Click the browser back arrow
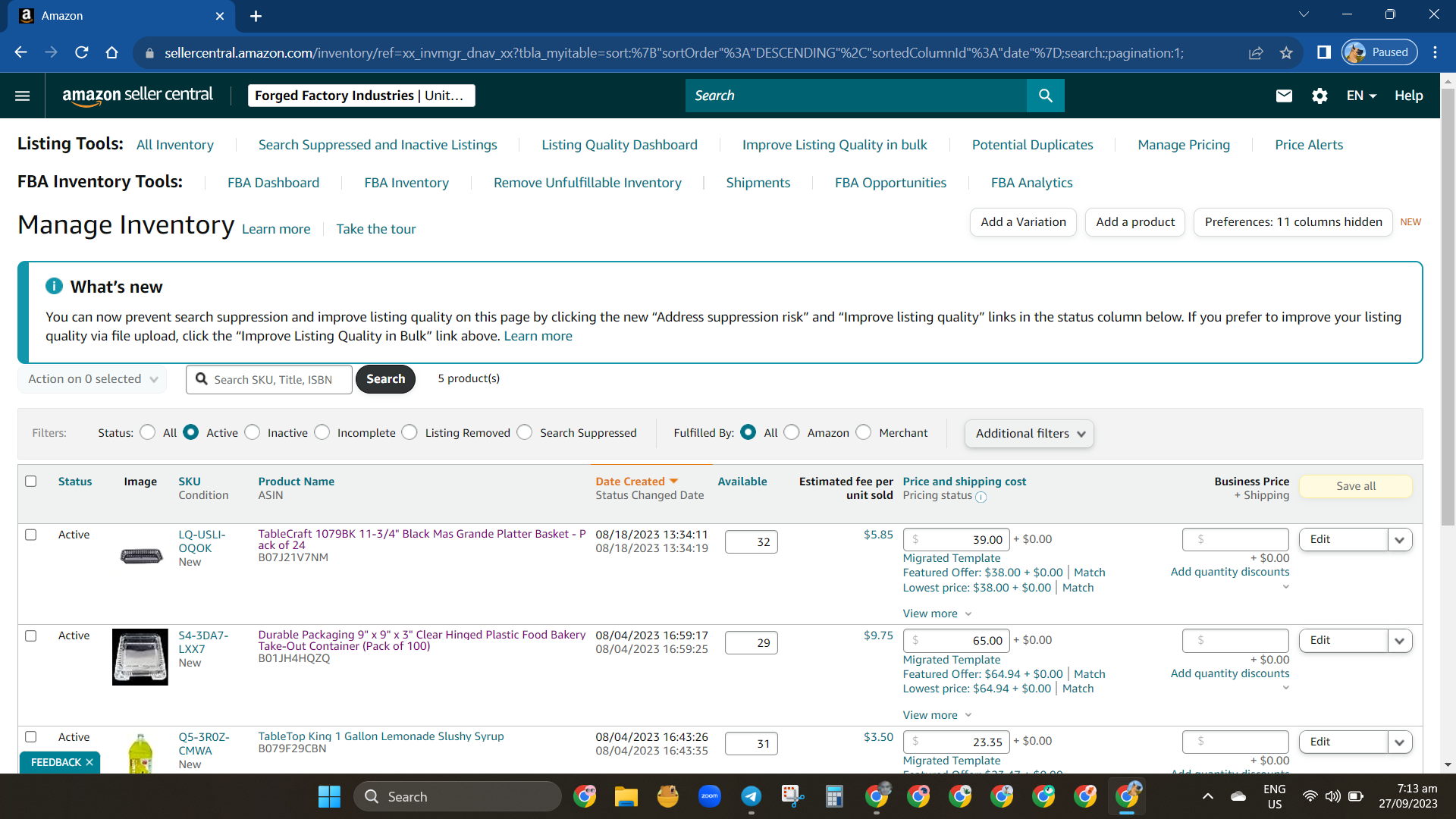 click(20, 52)
